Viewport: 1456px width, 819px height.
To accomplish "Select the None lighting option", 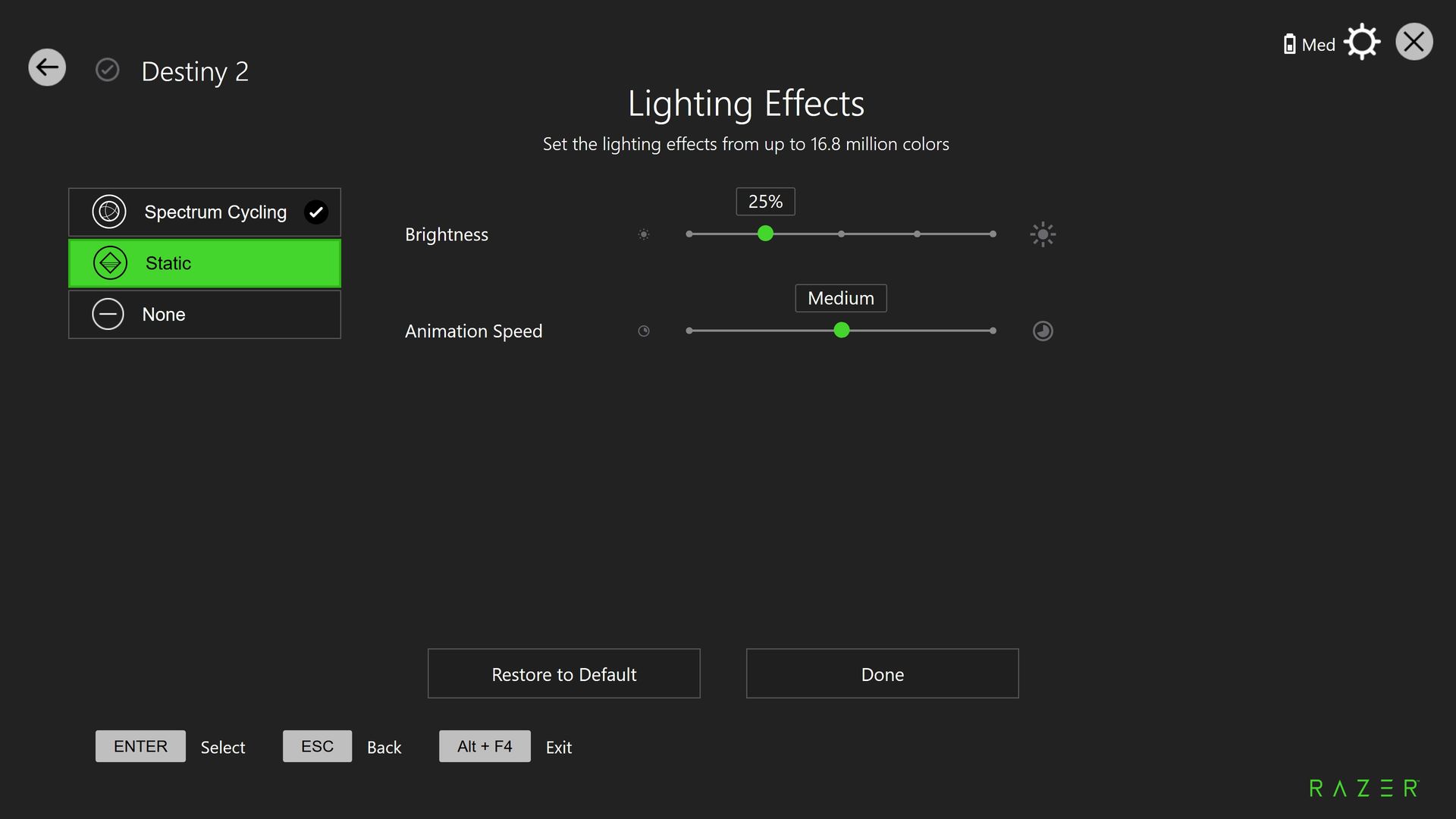I will (x=205, y=314).
